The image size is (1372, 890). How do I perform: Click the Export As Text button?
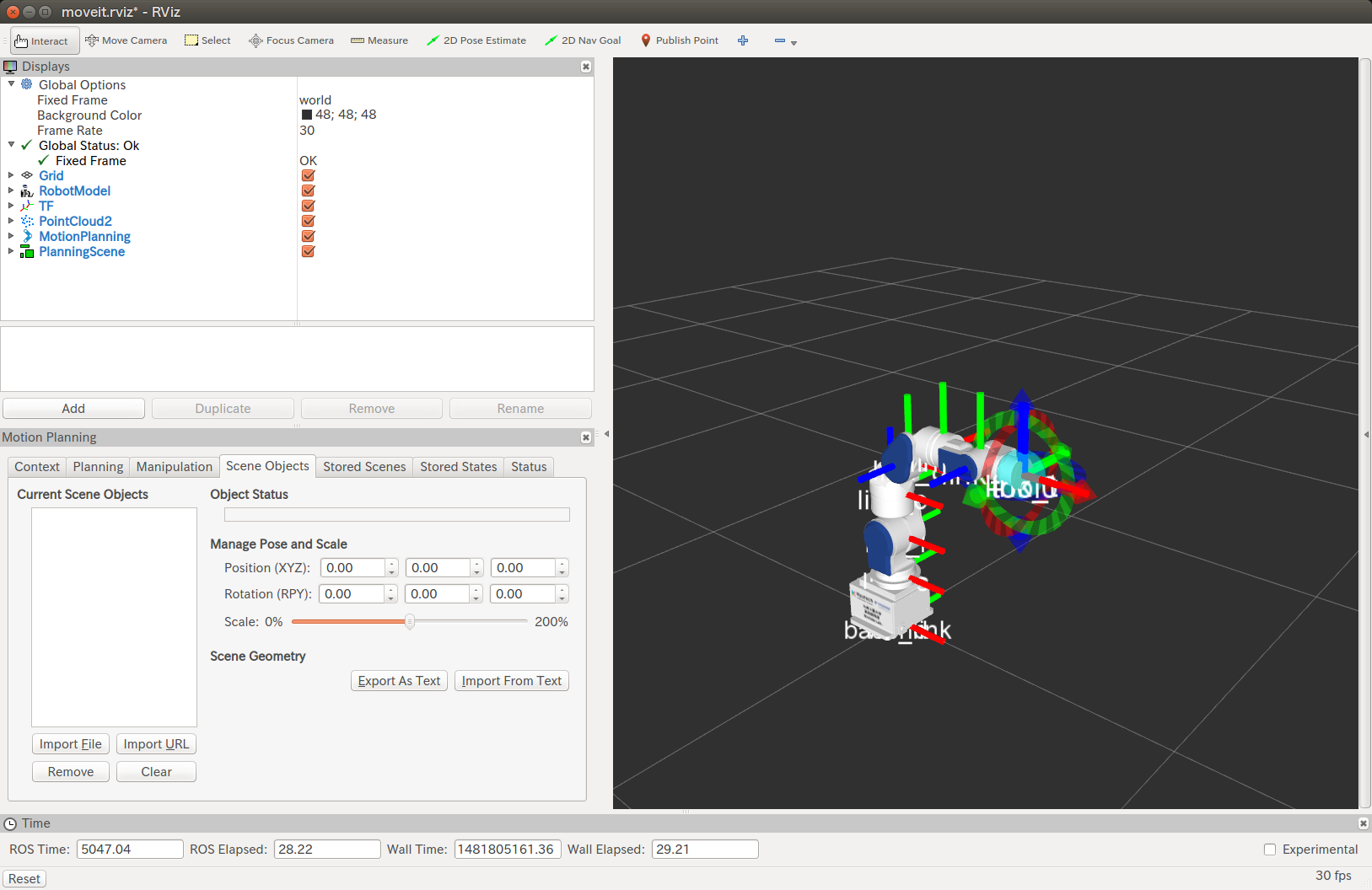pyautogui.click(x=399, y=681)
